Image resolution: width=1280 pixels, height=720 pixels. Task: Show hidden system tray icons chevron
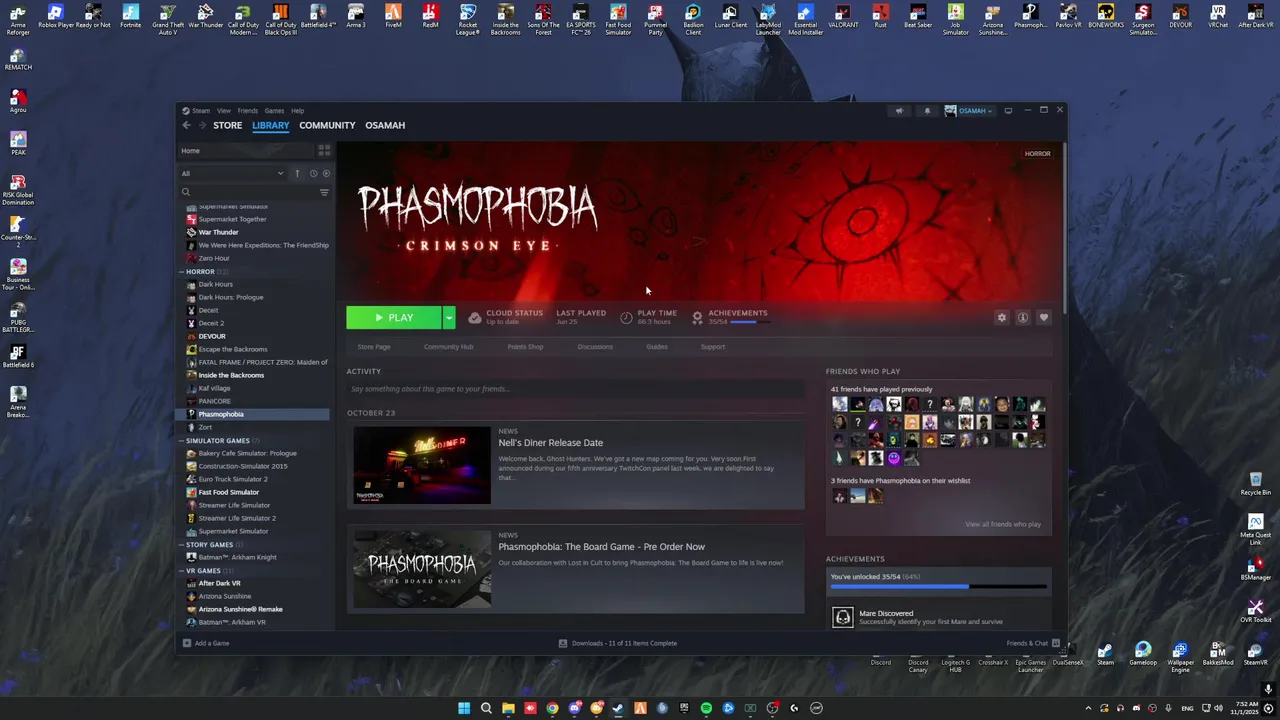[x=1088, y=708]
